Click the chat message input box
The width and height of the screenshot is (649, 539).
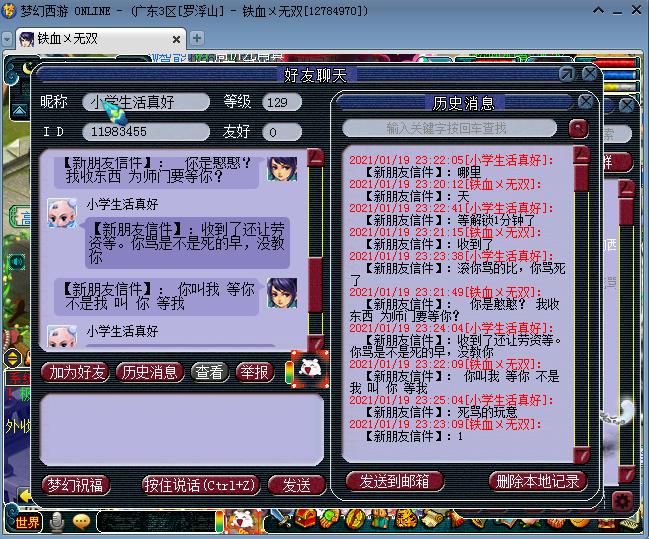[182, 430]
